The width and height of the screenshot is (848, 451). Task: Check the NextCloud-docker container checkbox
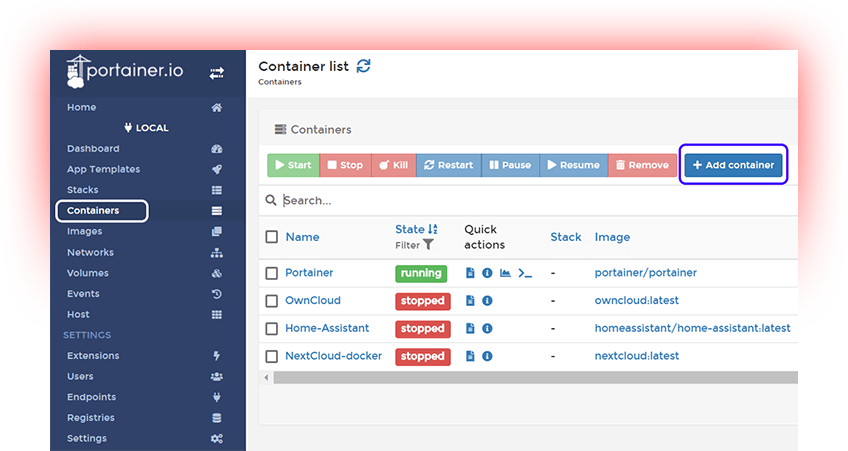[271, 356]
